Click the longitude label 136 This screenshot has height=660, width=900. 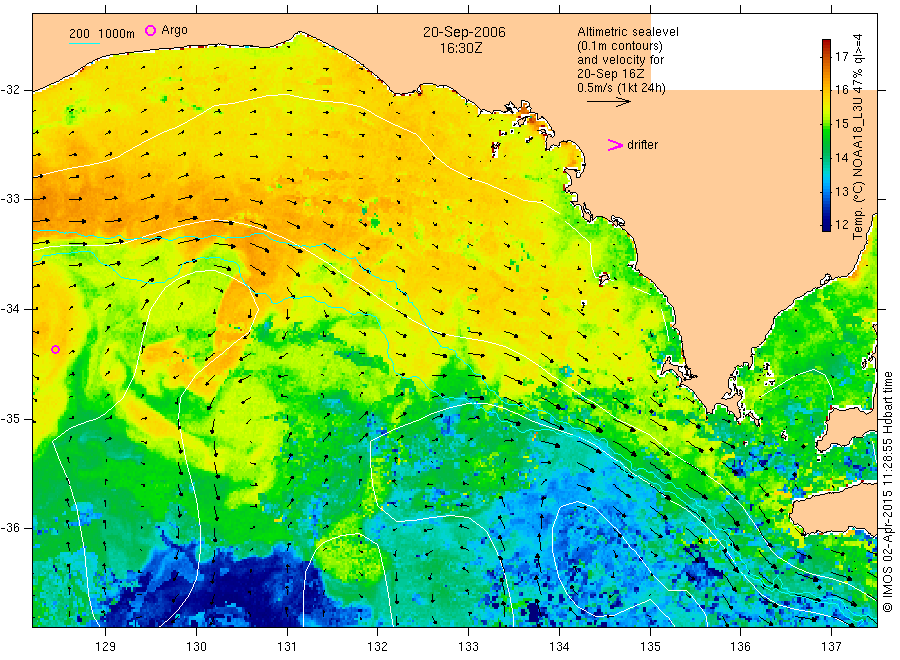pos(740,646)
